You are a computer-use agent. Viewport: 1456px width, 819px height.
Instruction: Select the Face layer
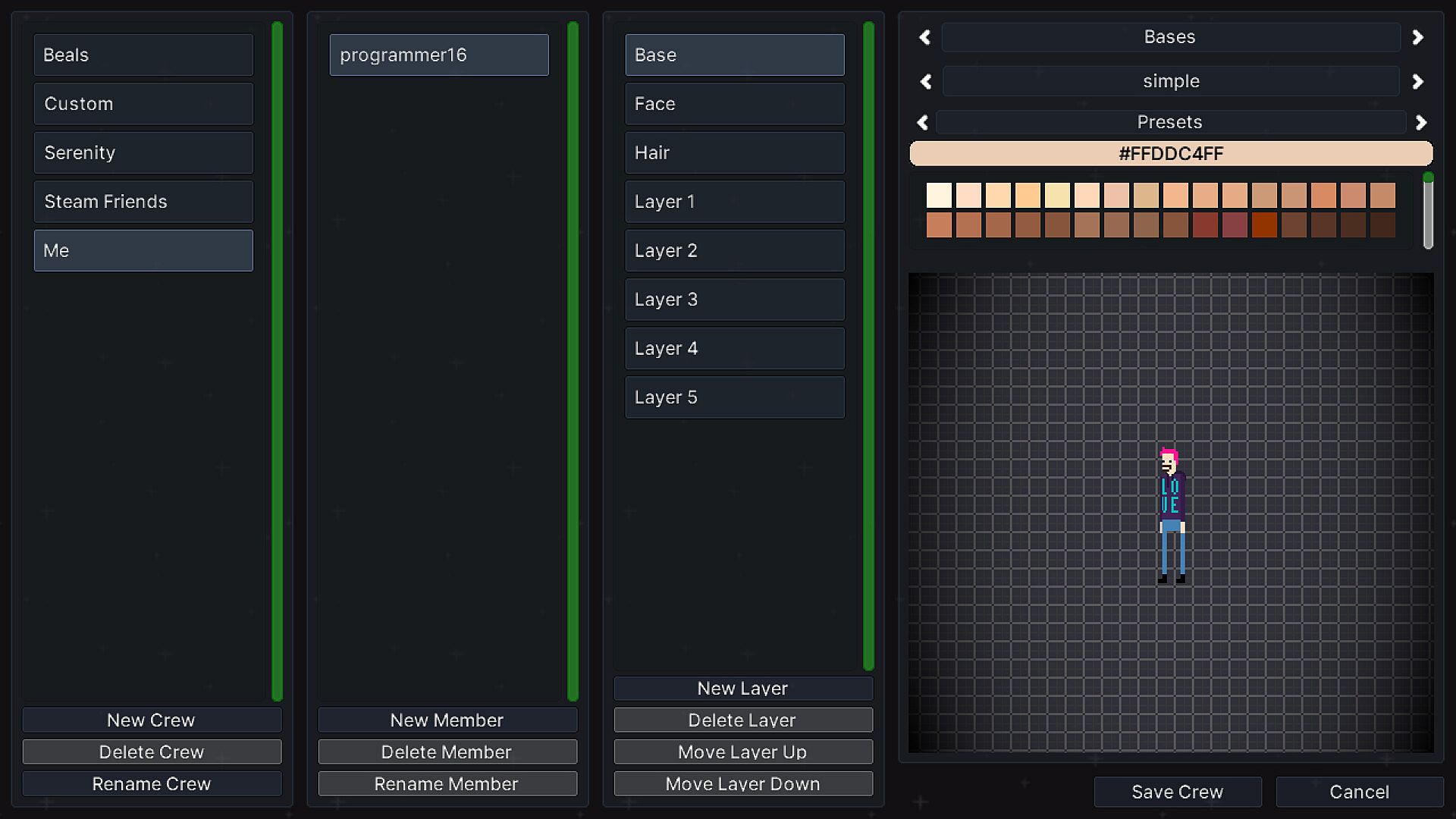point(734,104)
